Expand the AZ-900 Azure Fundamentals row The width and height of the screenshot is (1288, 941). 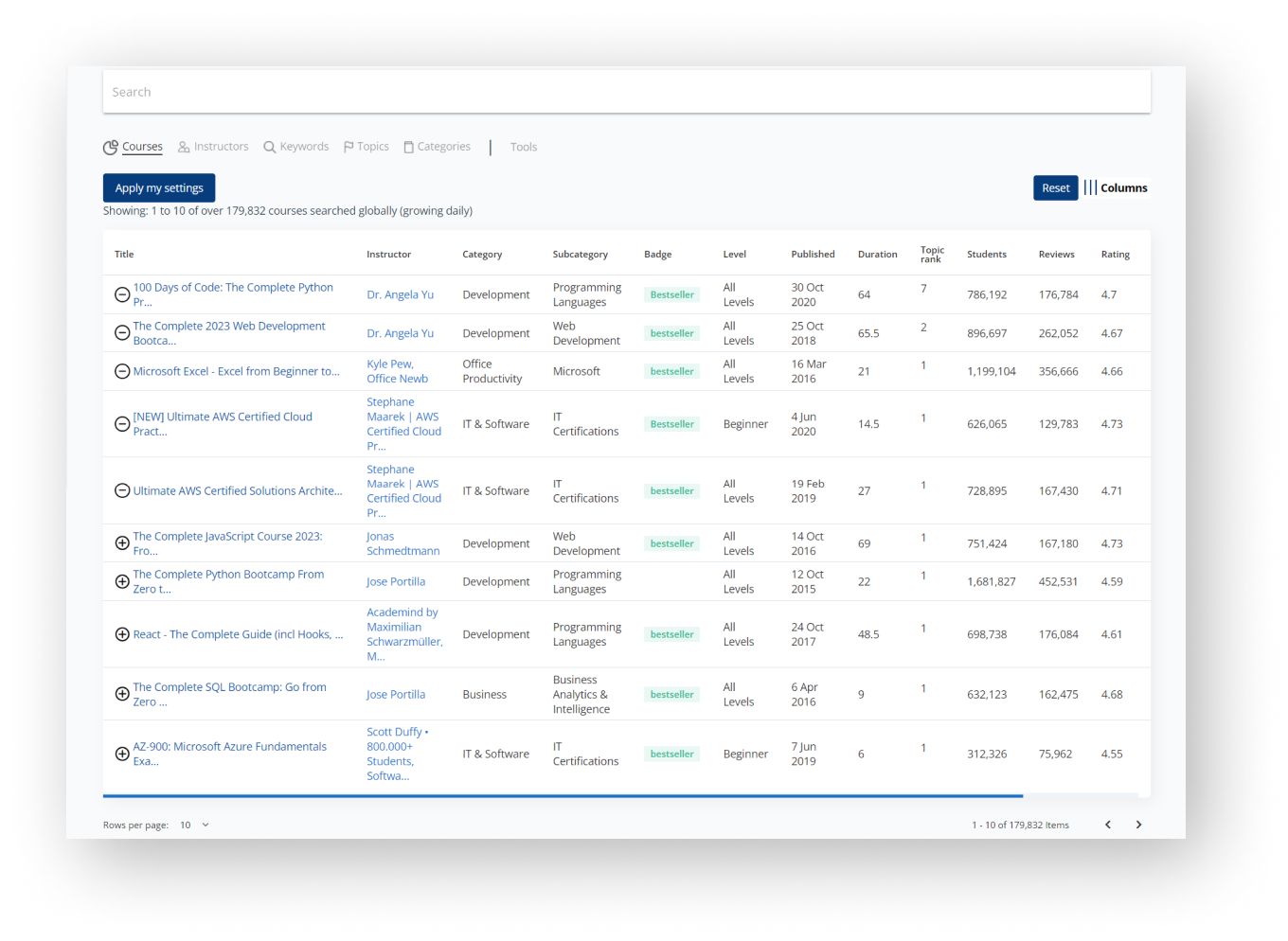pos(122,754)
